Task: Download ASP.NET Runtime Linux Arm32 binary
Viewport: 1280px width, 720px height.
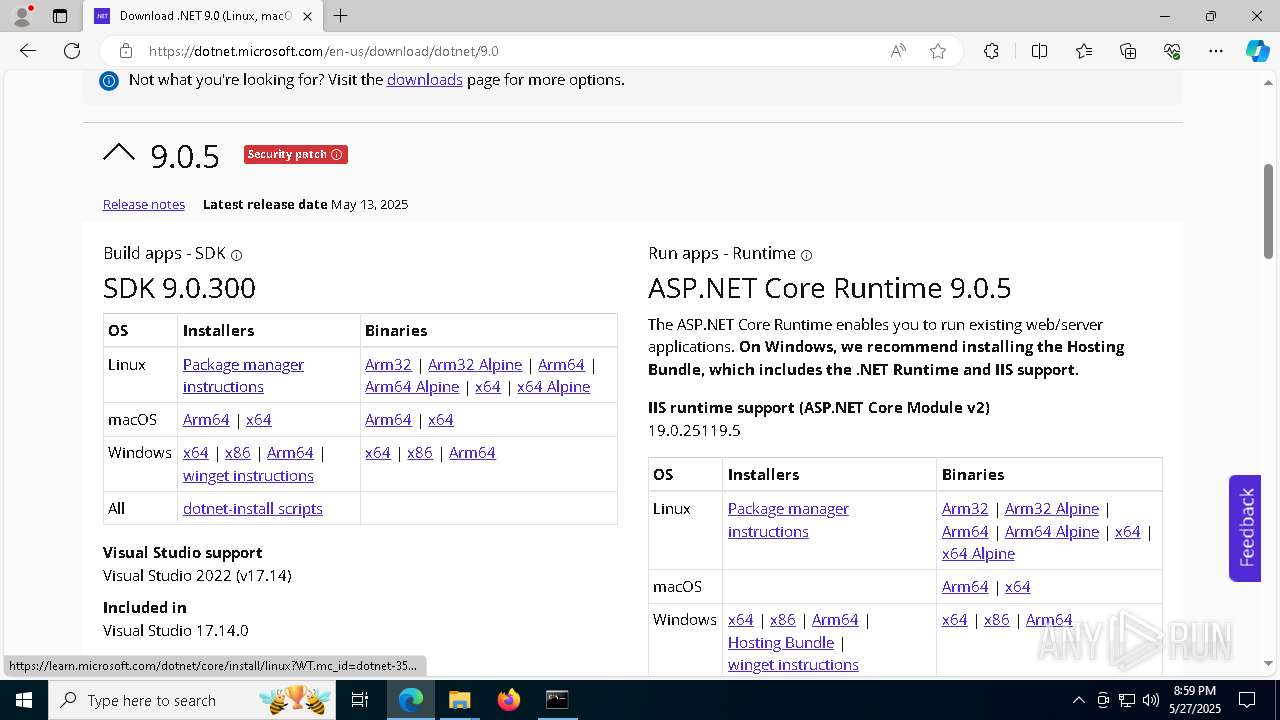Action: 965,509
